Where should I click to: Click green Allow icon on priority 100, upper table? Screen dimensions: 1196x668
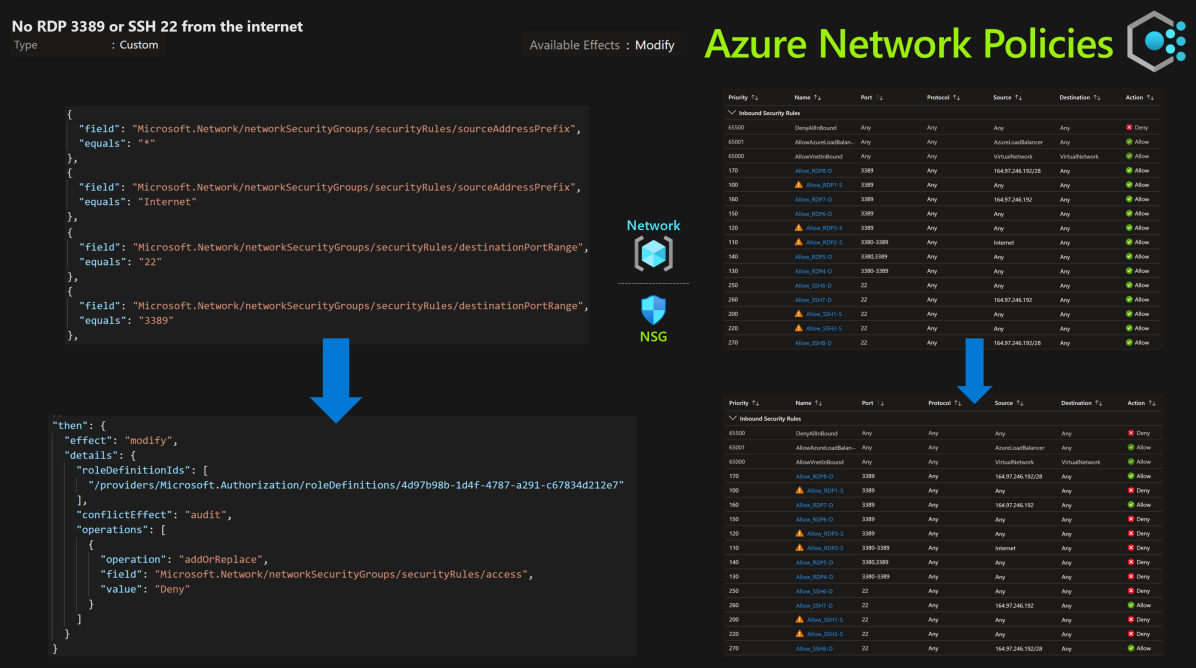coord(1129,185)
